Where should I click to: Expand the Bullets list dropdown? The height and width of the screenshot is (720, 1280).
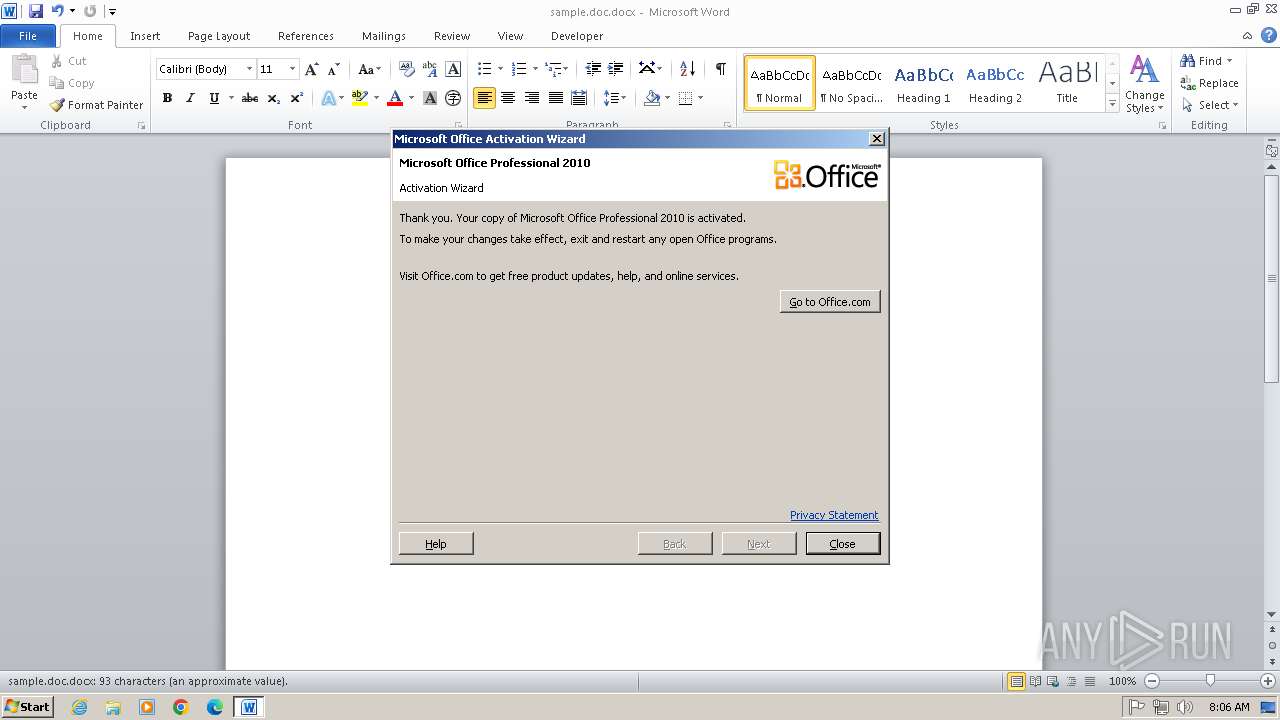501,69
